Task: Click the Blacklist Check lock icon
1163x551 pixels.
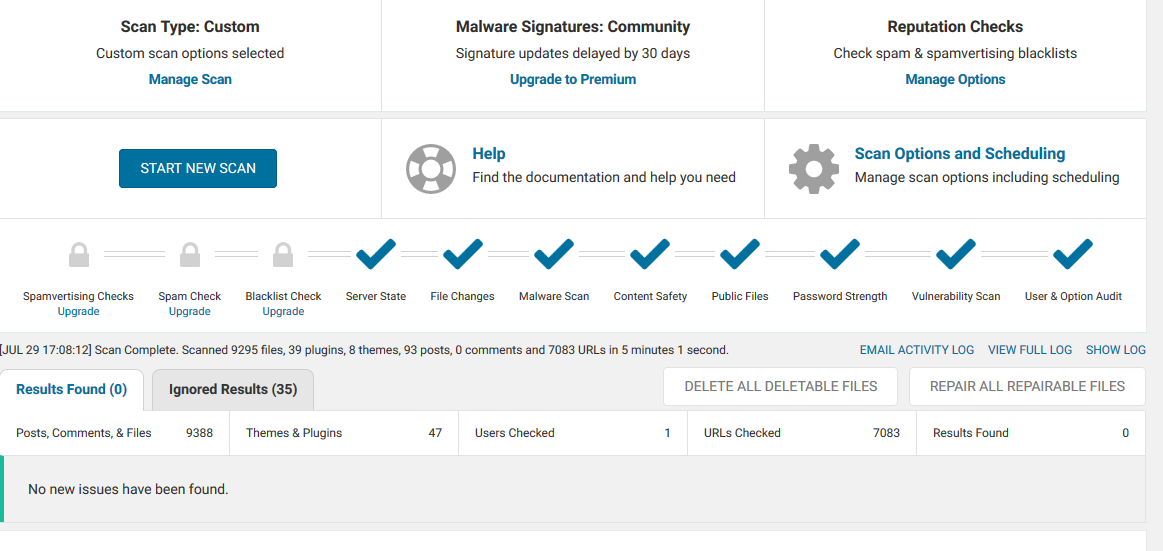Action: [283, 255]
